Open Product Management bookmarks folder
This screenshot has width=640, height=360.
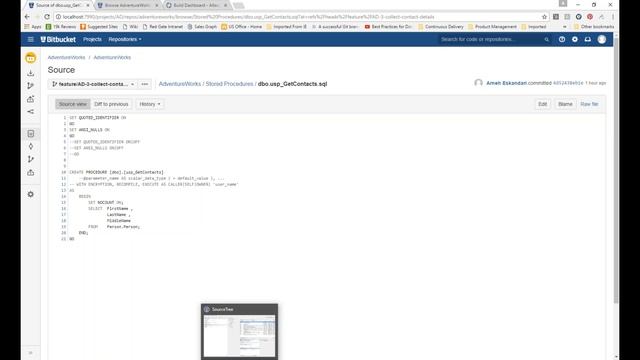coord(492,27)
